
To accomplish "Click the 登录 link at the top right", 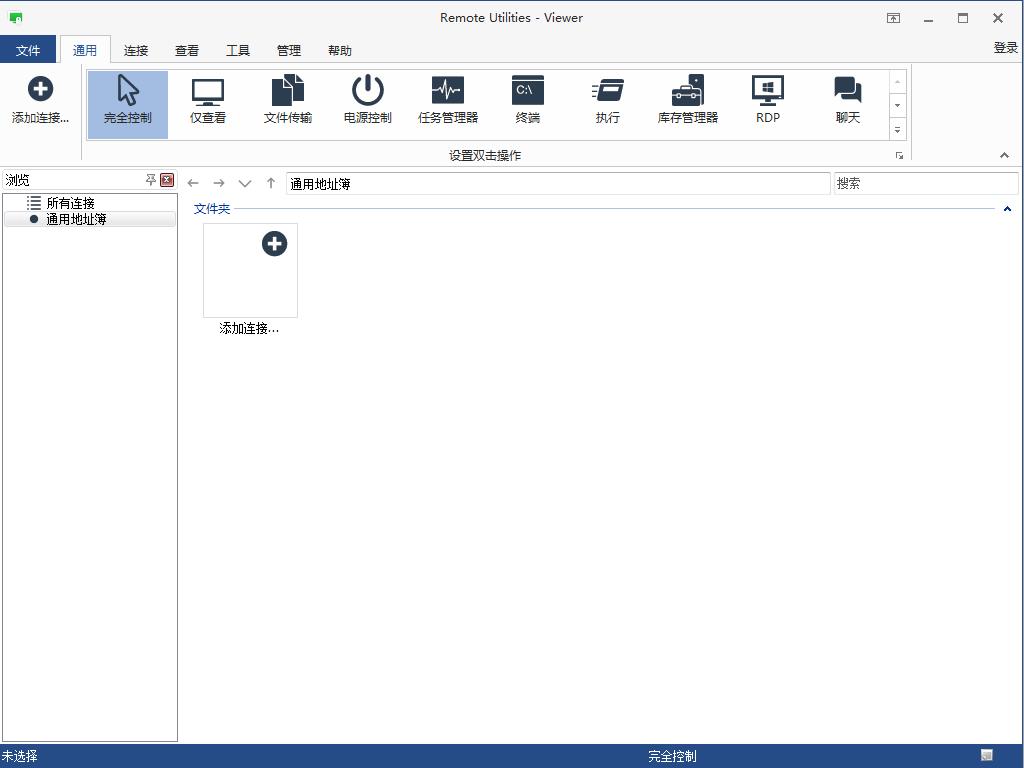I will pyautogui.click(x=1003, y=46).
